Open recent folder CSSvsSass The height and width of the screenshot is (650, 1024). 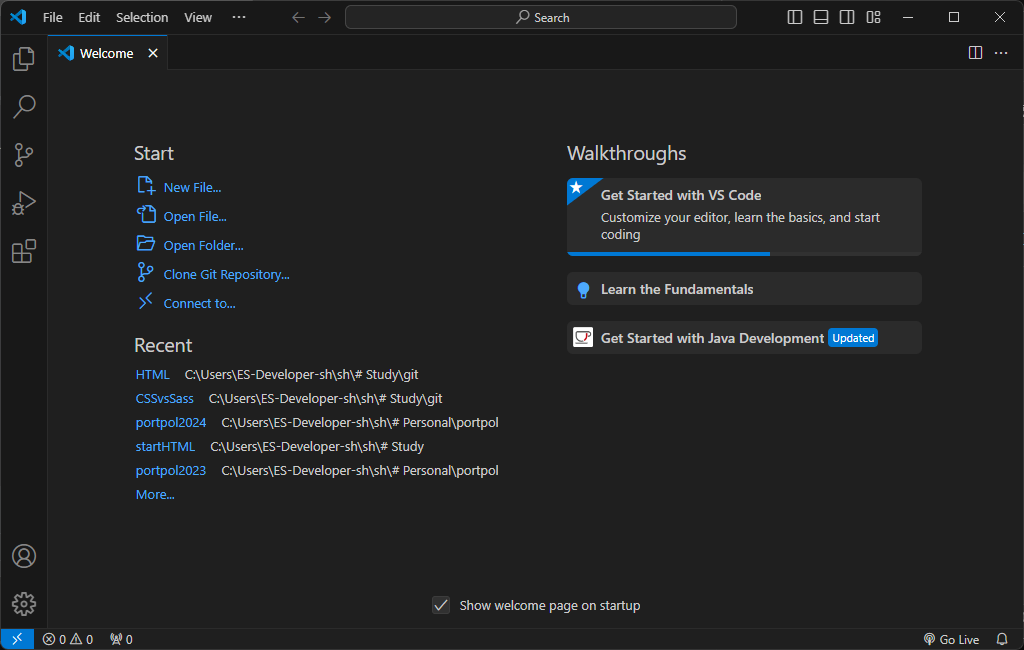(x=165, y=398)
